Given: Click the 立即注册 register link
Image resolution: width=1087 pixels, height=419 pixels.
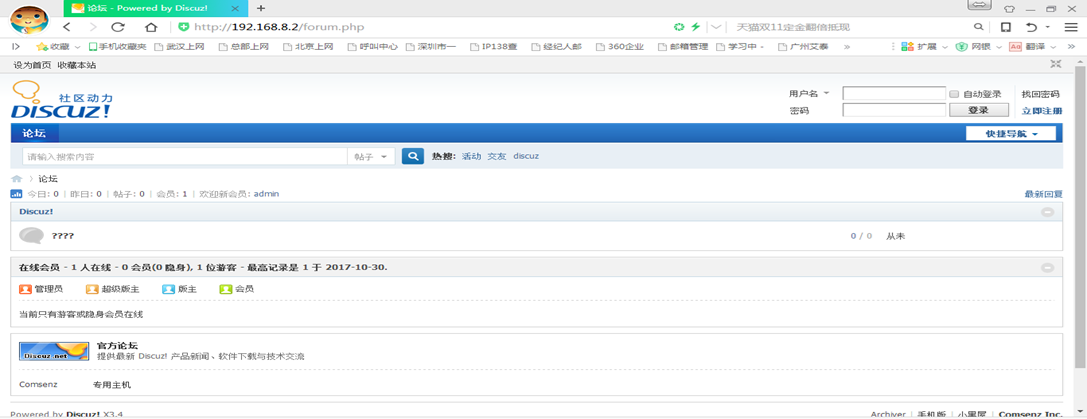Looking at the screenshot, I should [x=1041, y=111].
